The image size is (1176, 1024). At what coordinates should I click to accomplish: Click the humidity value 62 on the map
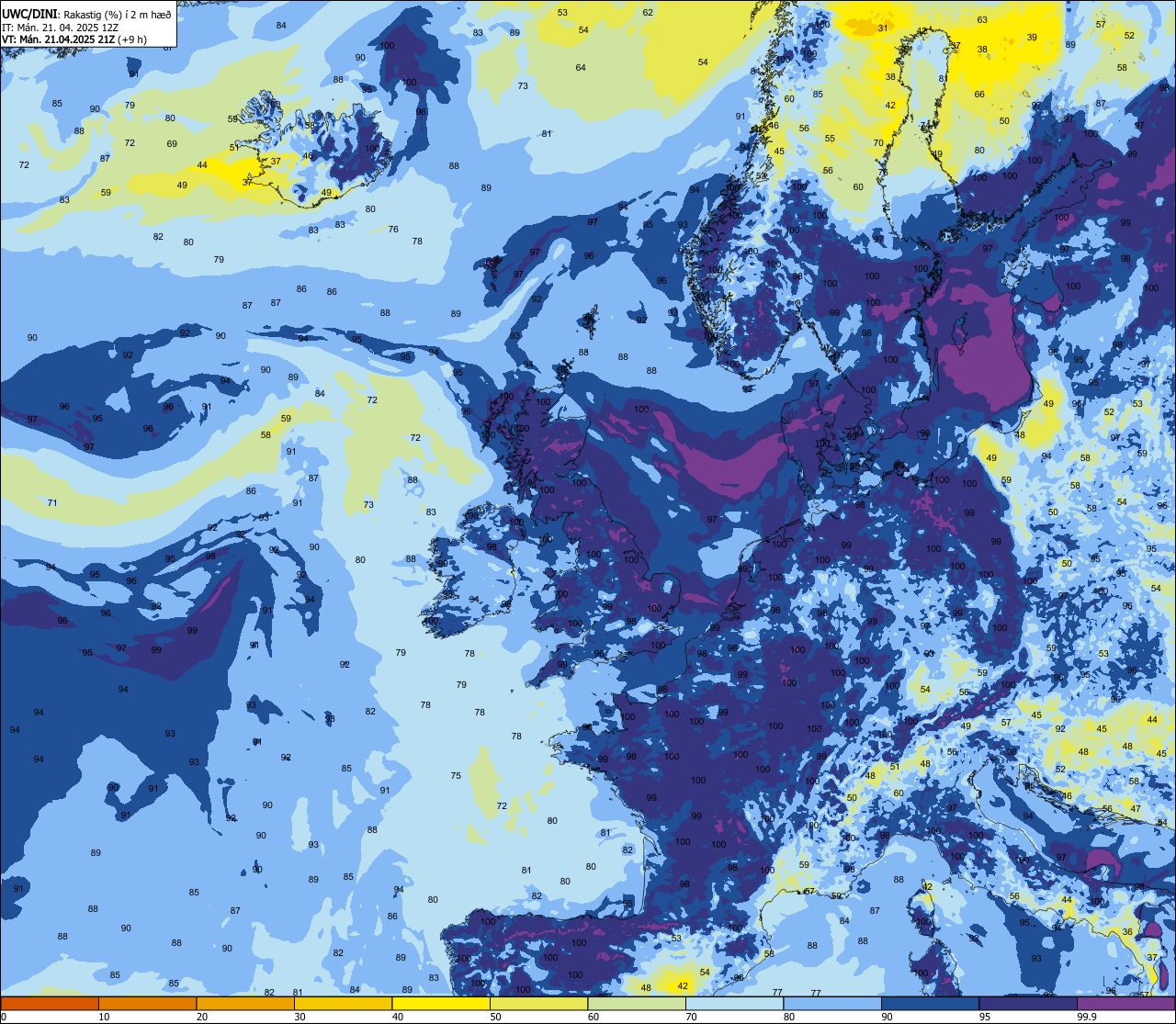pyautogui.click(x=648, y=12)
